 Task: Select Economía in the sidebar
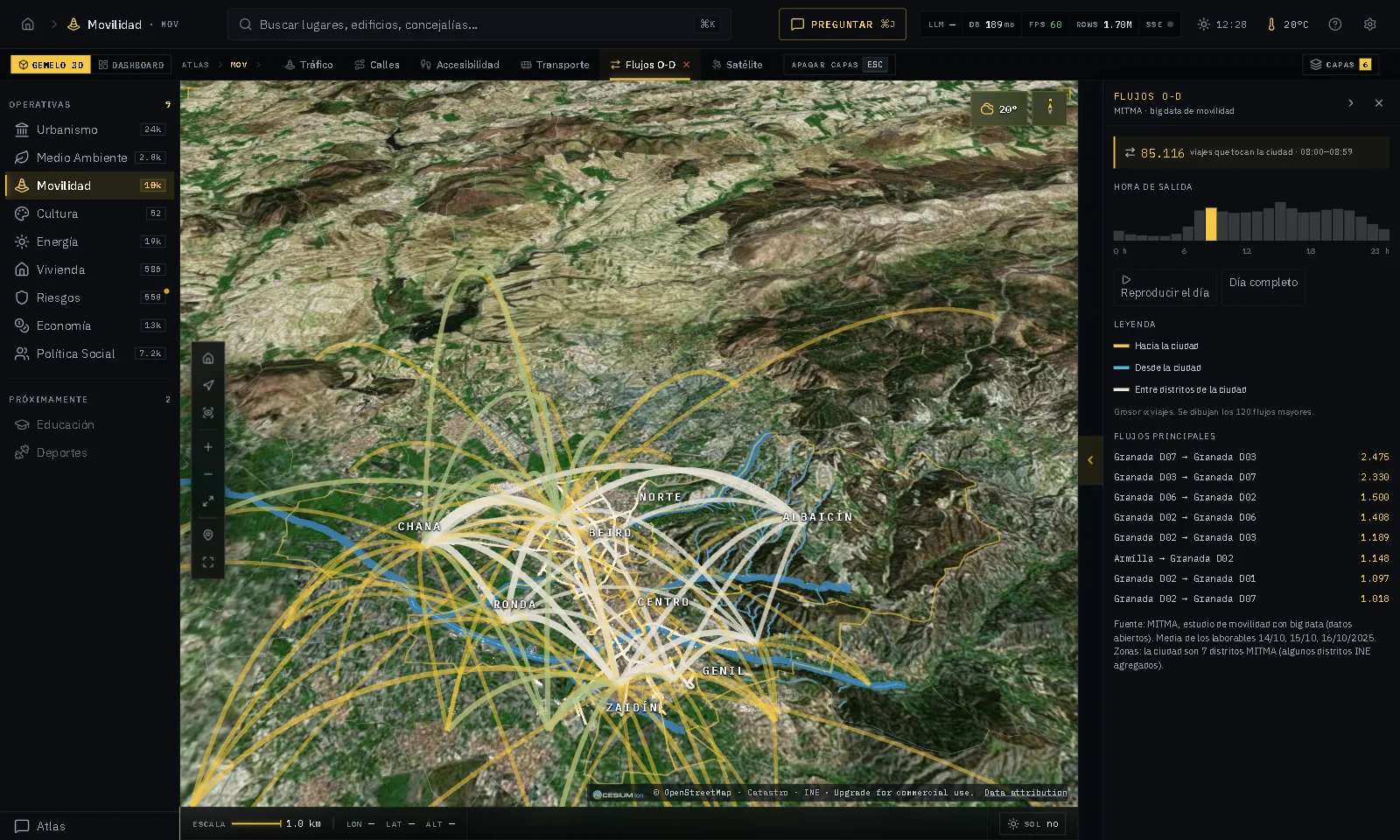[x=89, y=325]
